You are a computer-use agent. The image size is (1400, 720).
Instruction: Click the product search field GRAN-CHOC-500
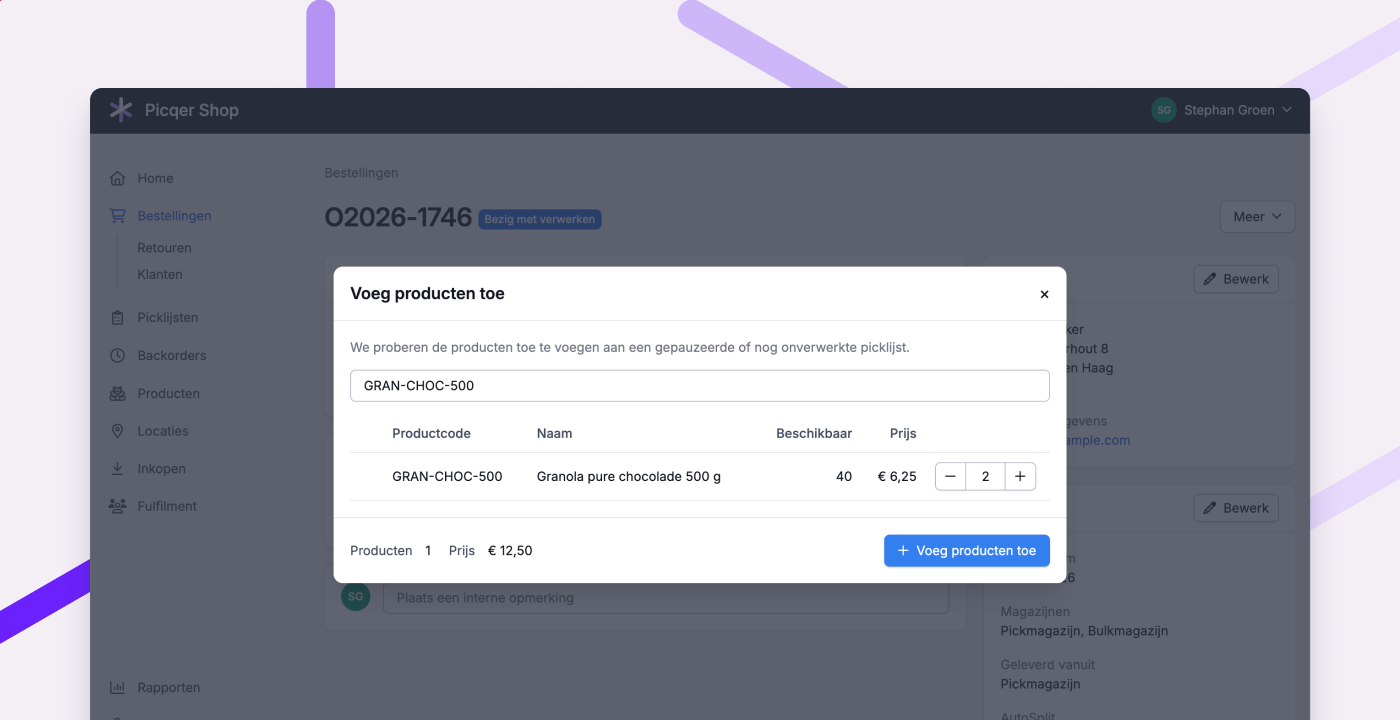click(700, 386)
